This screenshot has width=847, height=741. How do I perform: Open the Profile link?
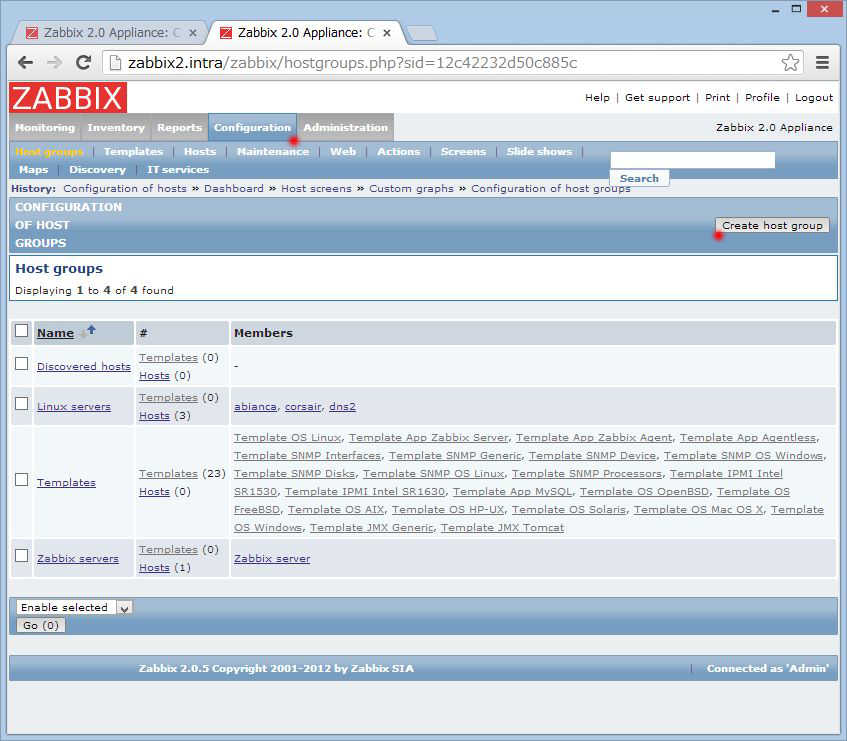pyautogui.click(x=762, y=98)
